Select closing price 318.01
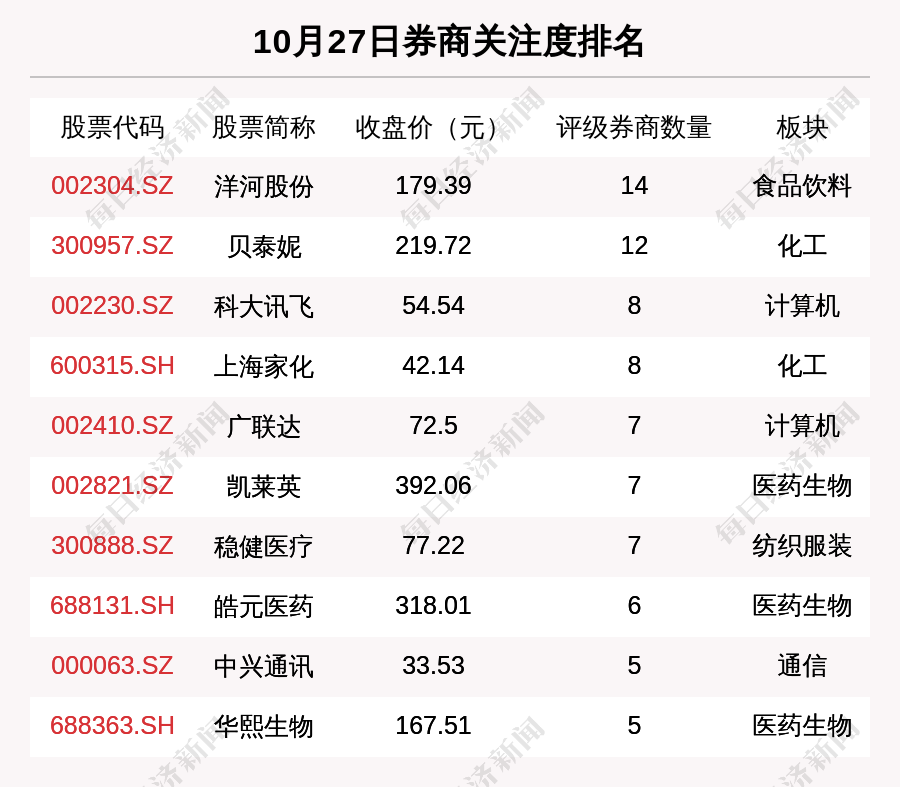 433,606
